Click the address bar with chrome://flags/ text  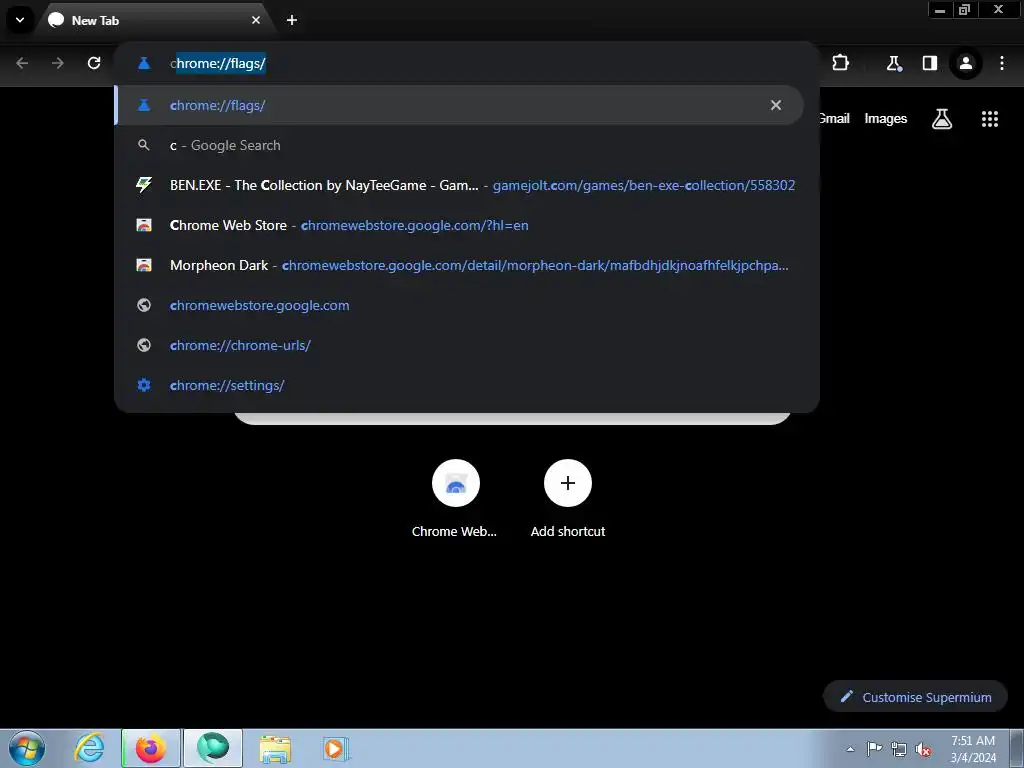coord(466,63)
